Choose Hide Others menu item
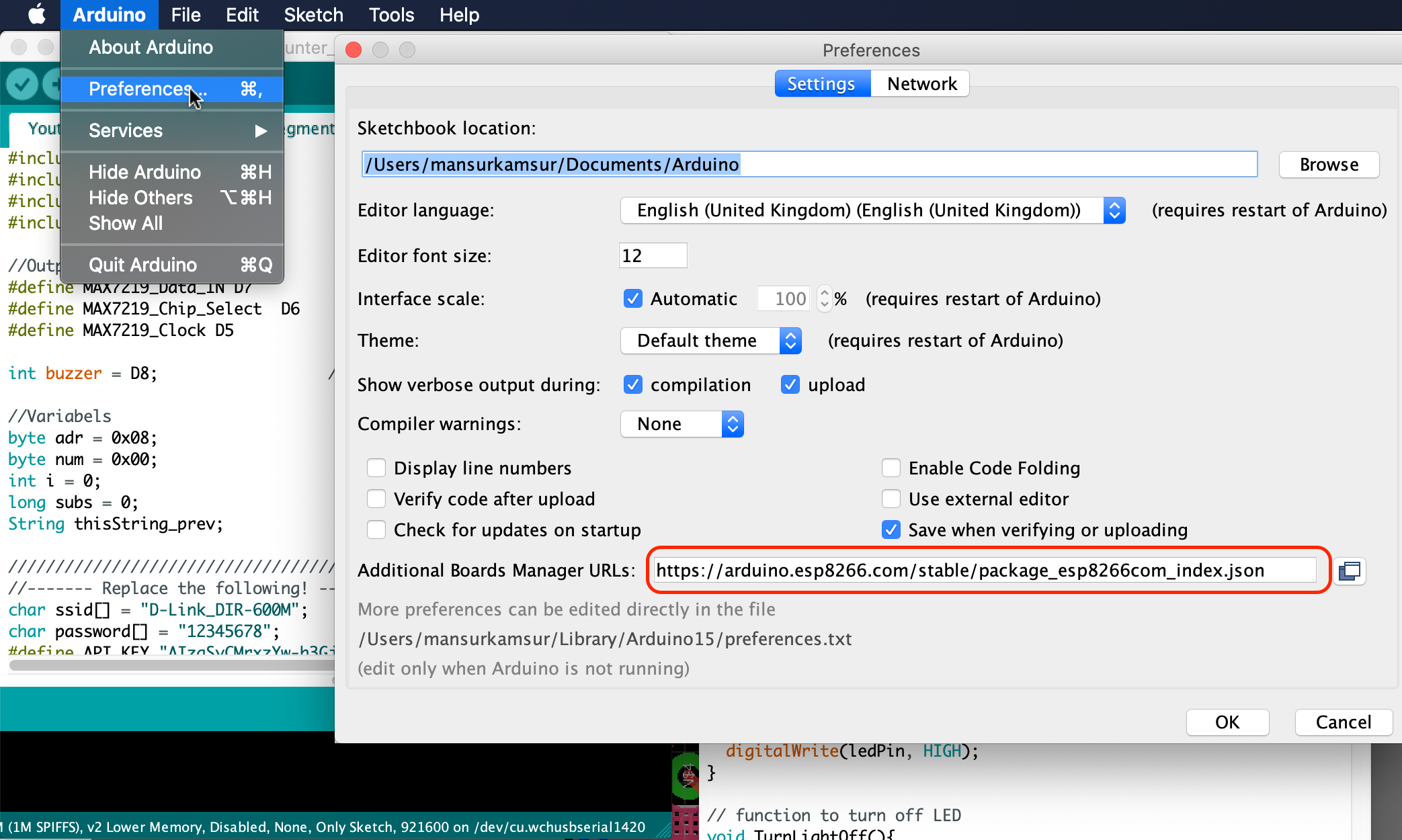Screen dimensions: 1402x840 pyautogui.click(x=172, y=198)
